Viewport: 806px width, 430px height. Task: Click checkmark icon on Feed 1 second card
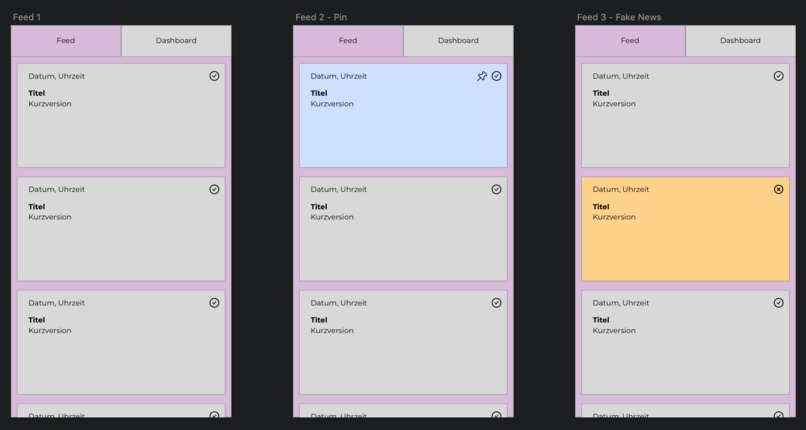[x=214, y=190]
